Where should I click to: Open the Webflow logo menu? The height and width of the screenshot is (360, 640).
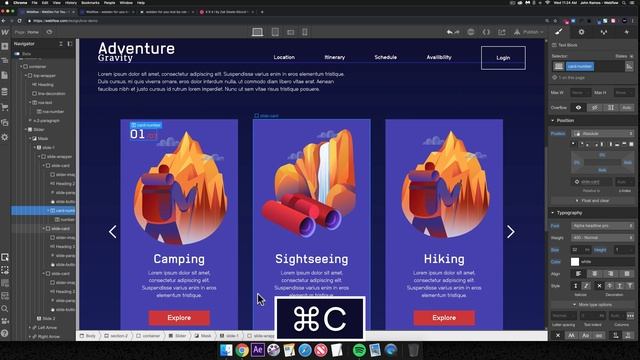(x=5, y=32)
